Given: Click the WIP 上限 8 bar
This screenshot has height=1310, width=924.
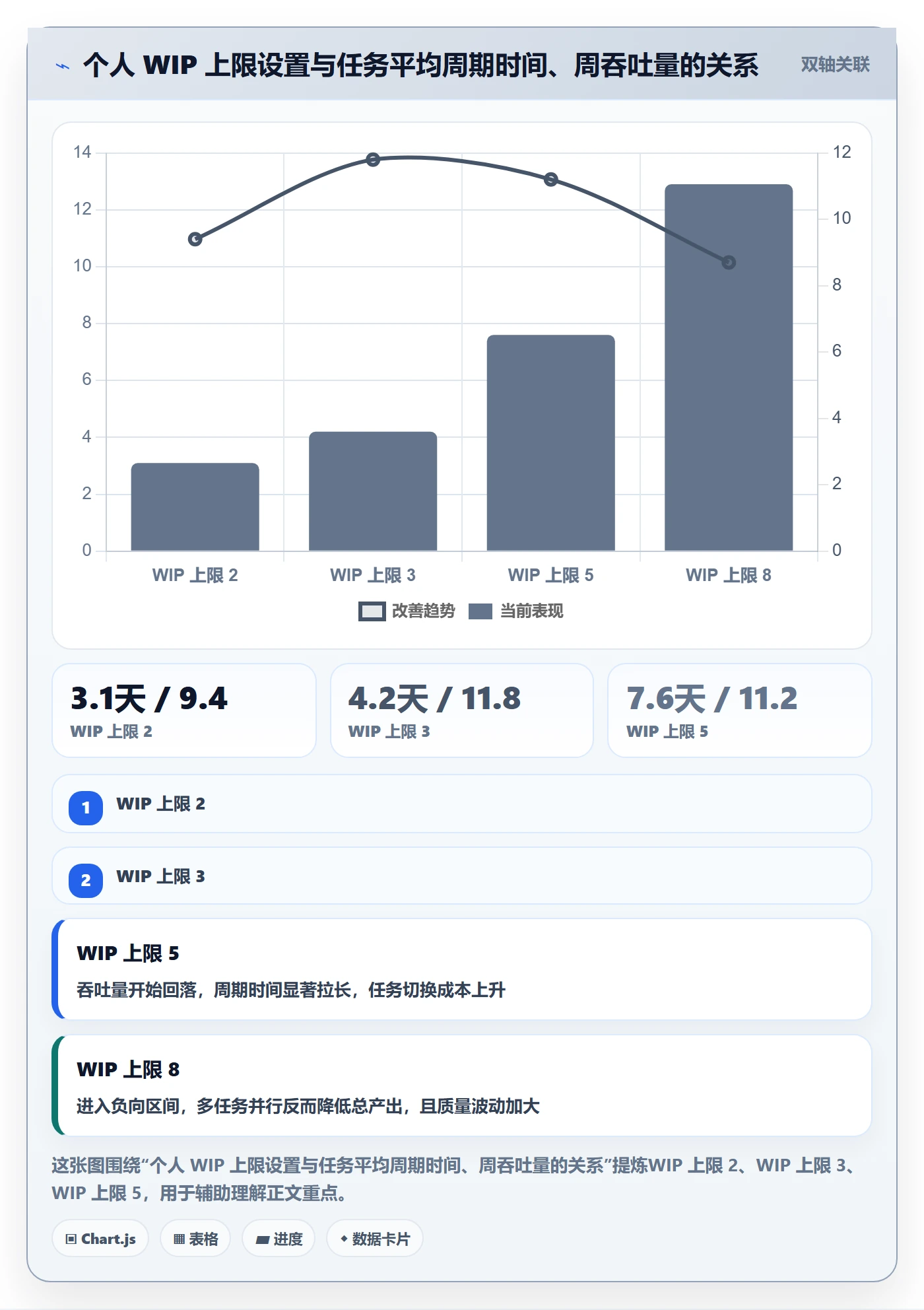Looking at the screenshot, I should pyautogui.click(x=728, y=367).
